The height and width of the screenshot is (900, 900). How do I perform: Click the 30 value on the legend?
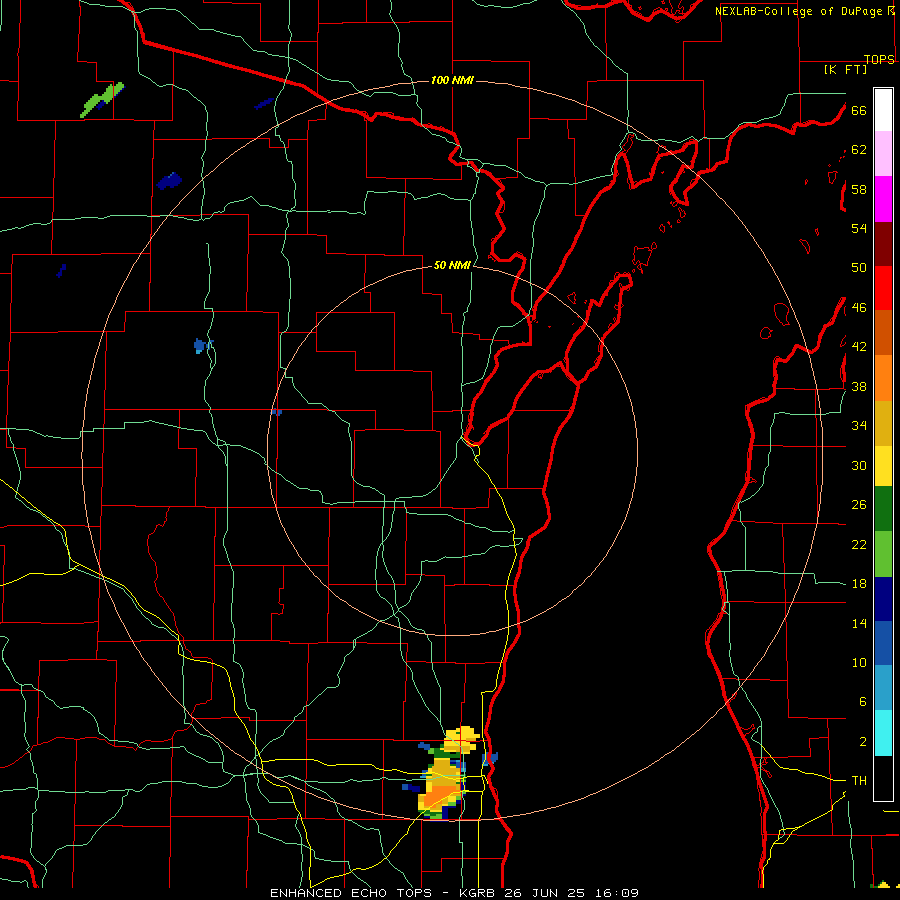[x=859, y=465]
